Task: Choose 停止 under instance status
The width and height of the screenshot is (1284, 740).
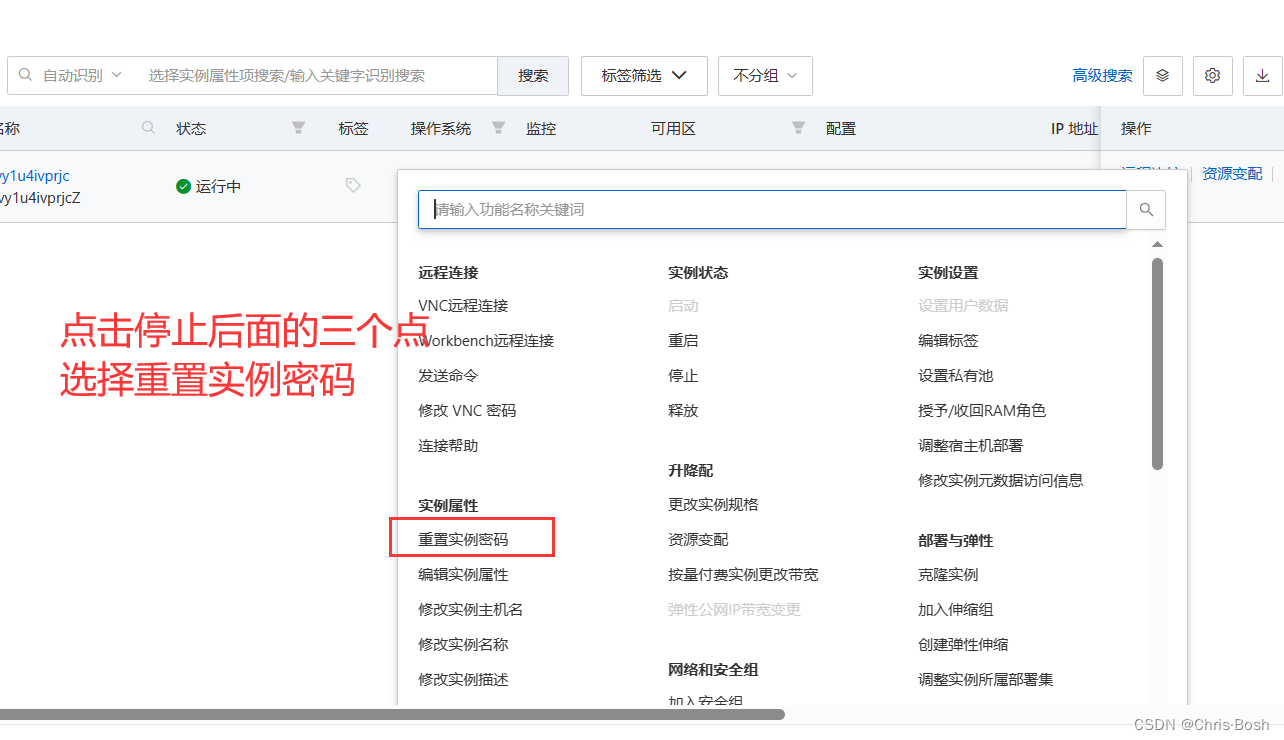Action: coord(683,376)
